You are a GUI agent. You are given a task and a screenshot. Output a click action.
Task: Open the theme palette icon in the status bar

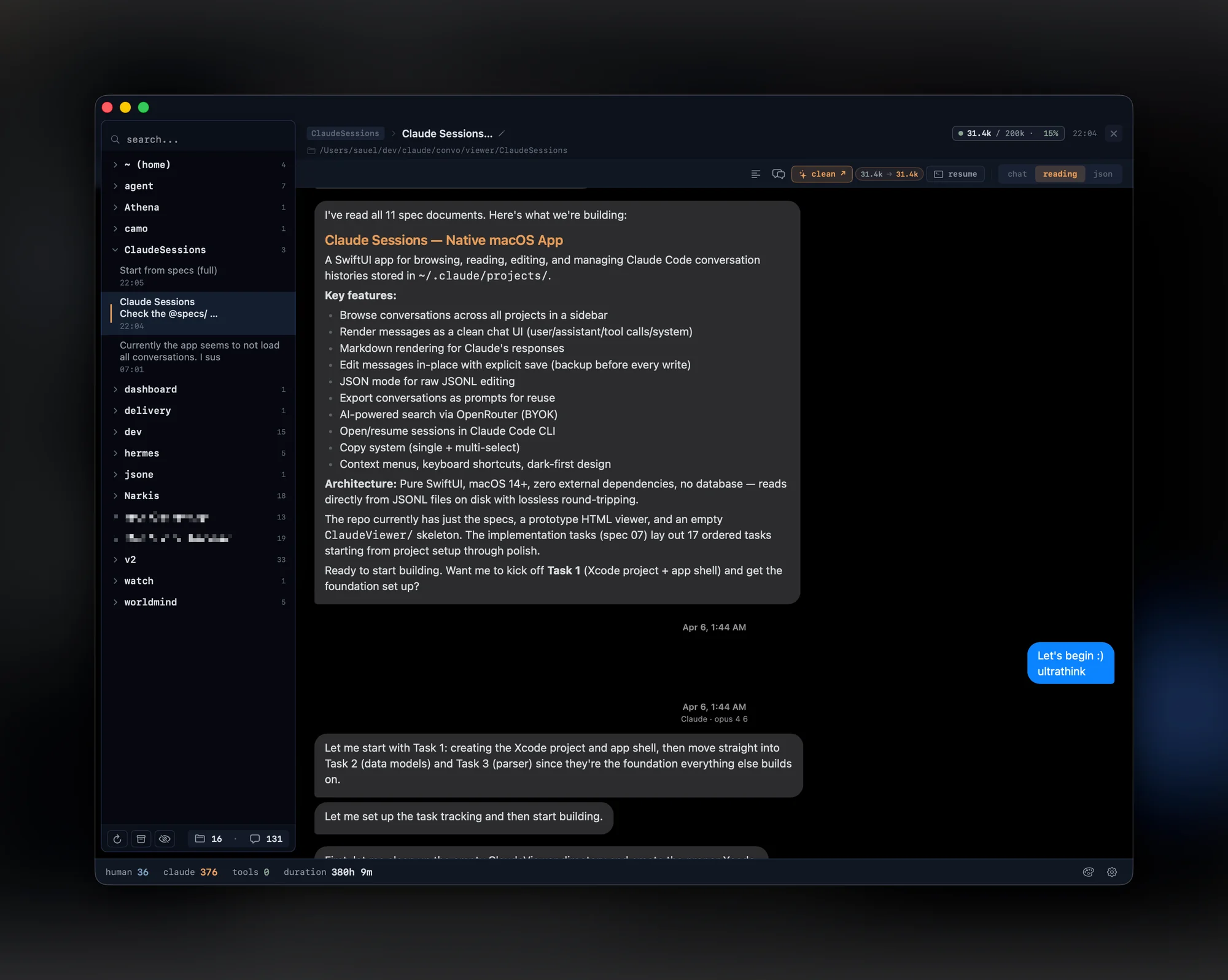(1088, 872)
